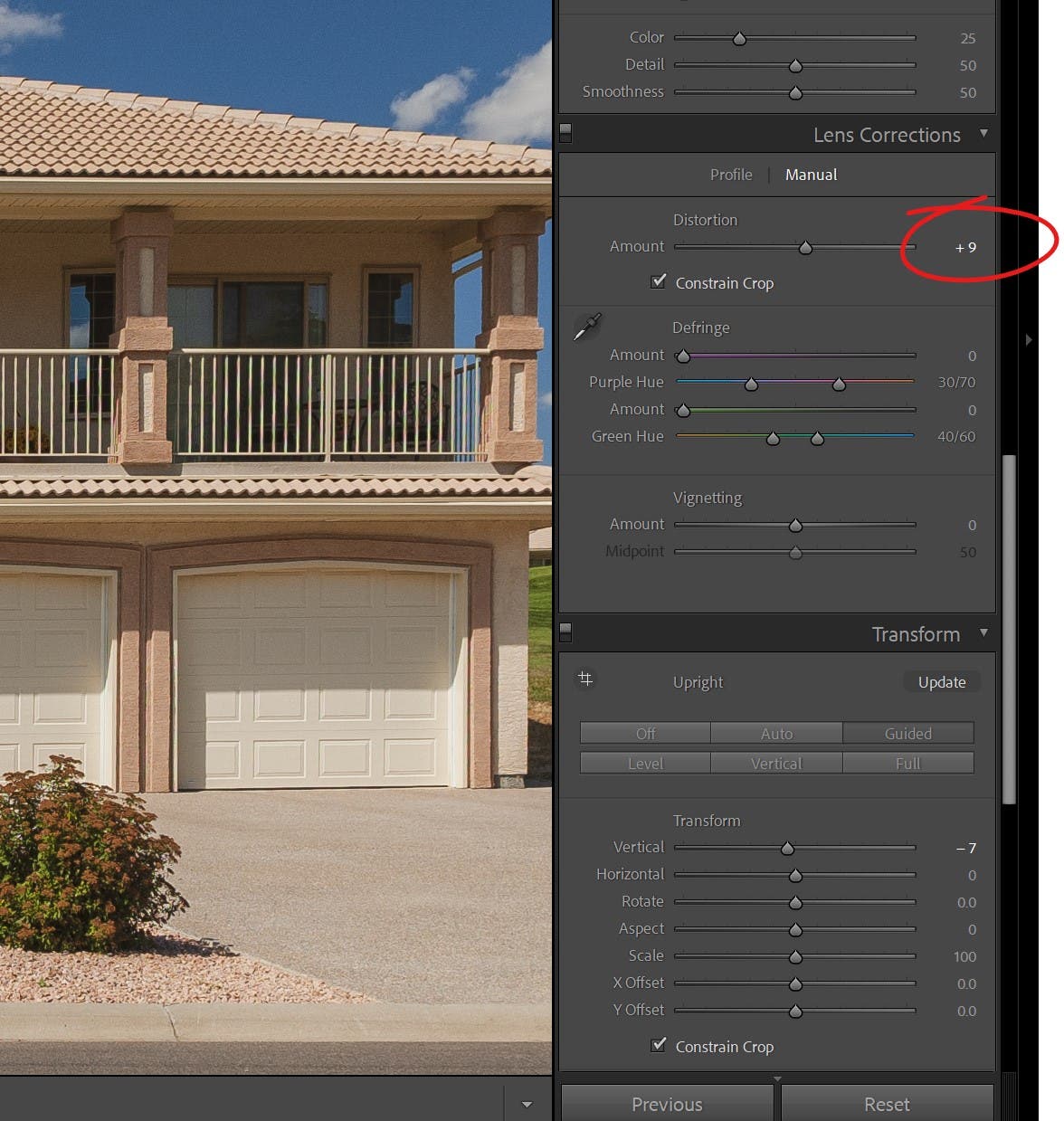
Task: Apply Auto Upright correction
Action: pyautogui.click(x=776, y=733)
